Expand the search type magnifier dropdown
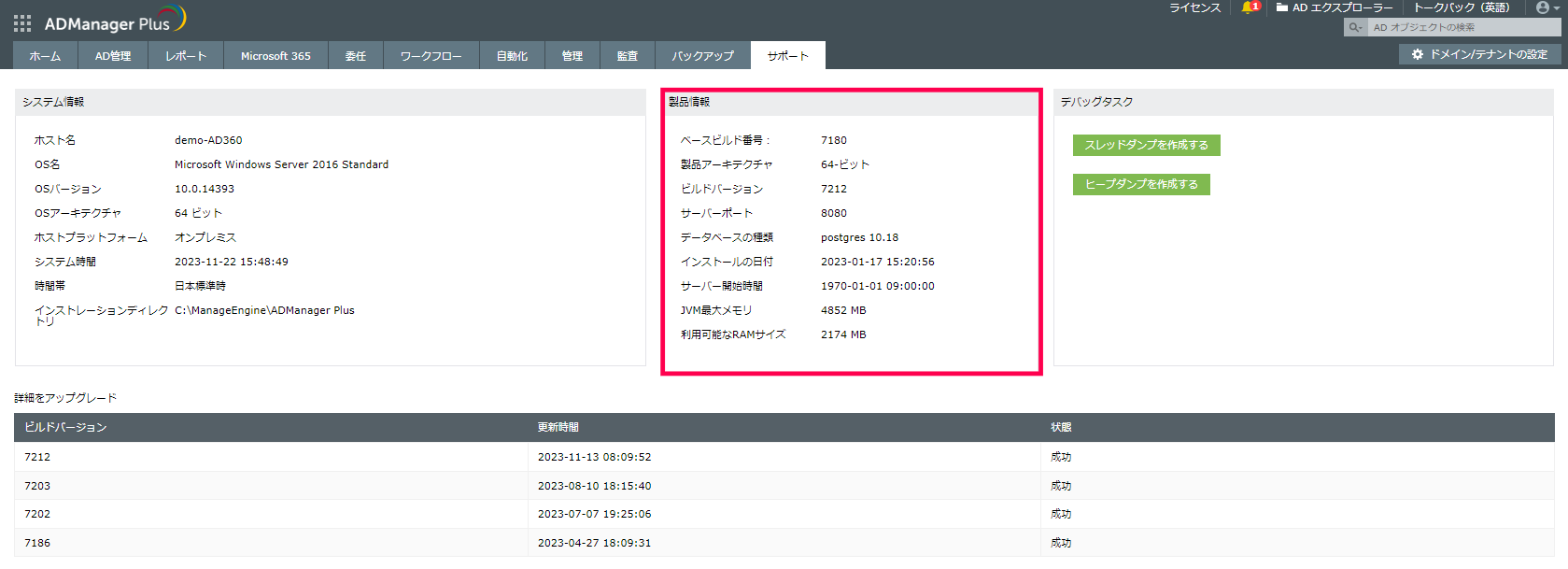This screenshot has height=569, width=1568. click(1355, 28)
